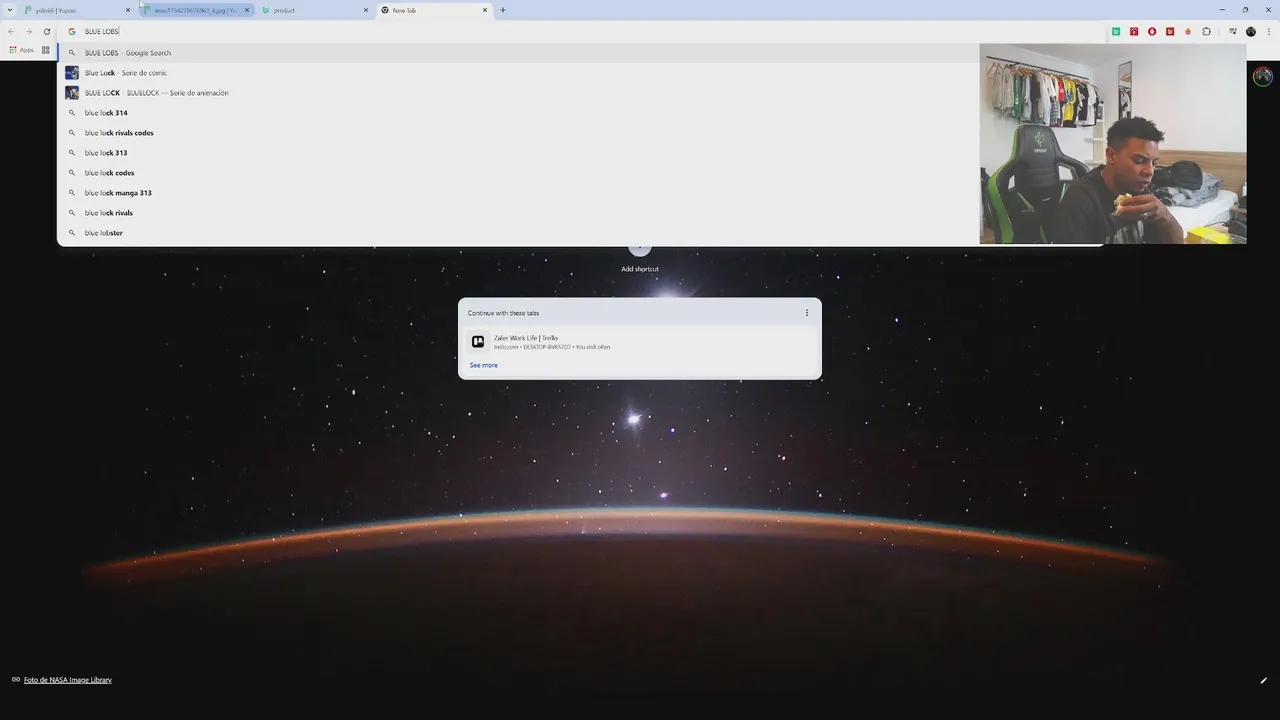1280x720 pixels.
Task: Close the wsxc jpg tab
Action: click(x=247, y=10)
